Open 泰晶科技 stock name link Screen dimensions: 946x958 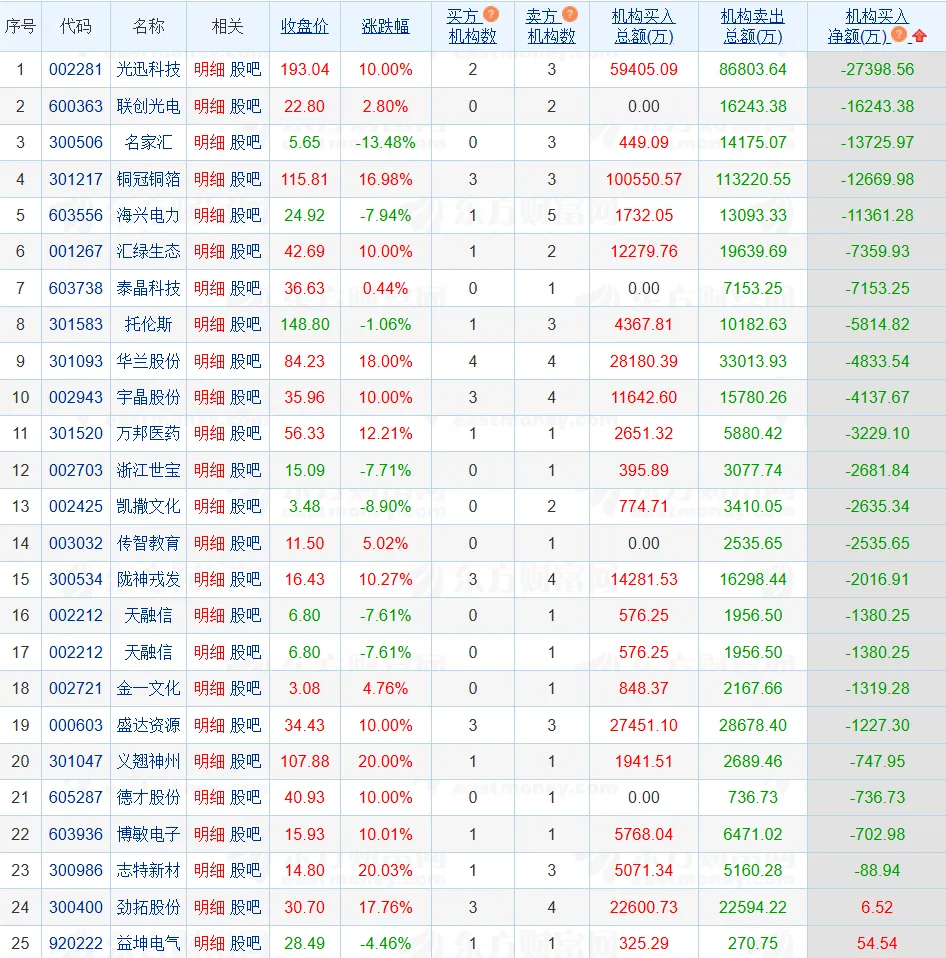coord(148,288)
